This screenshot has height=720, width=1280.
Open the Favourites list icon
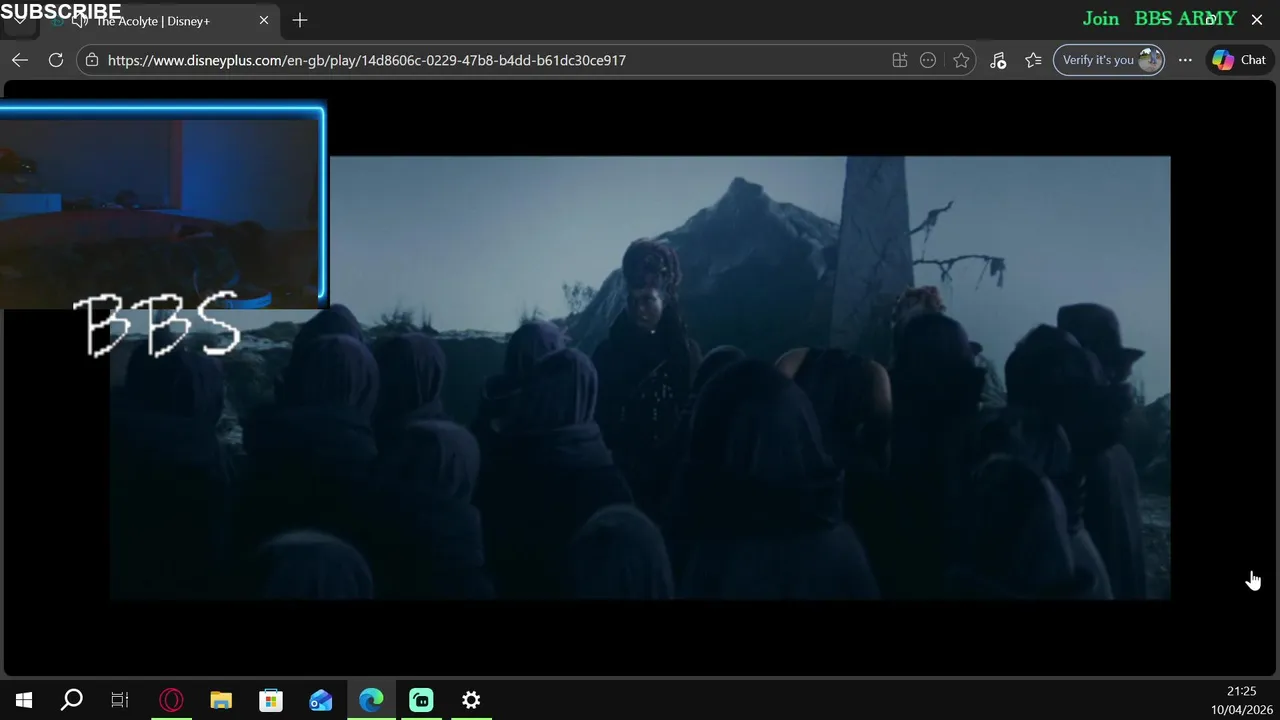(1033, 60)
